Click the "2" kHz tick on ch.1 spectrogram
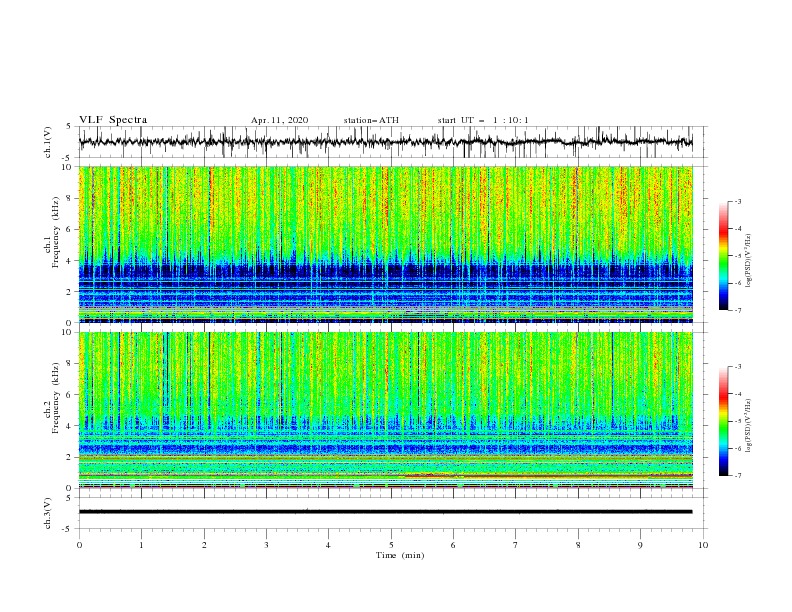This screenshot has height=612, width=792. [x=69, y=292]
